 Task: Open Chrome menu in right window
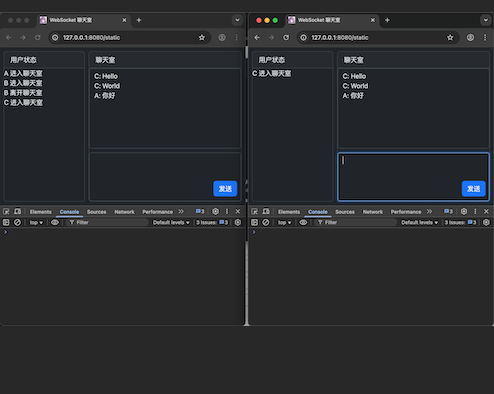click(485, 37)
